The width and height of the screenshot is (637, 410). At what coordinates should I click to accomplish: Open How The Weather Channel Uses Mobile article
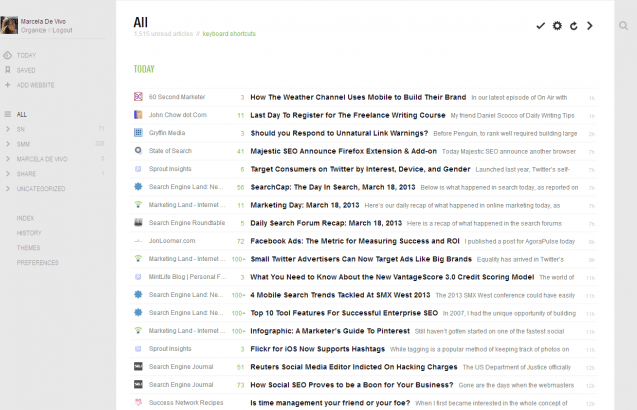tap(358, 97)
